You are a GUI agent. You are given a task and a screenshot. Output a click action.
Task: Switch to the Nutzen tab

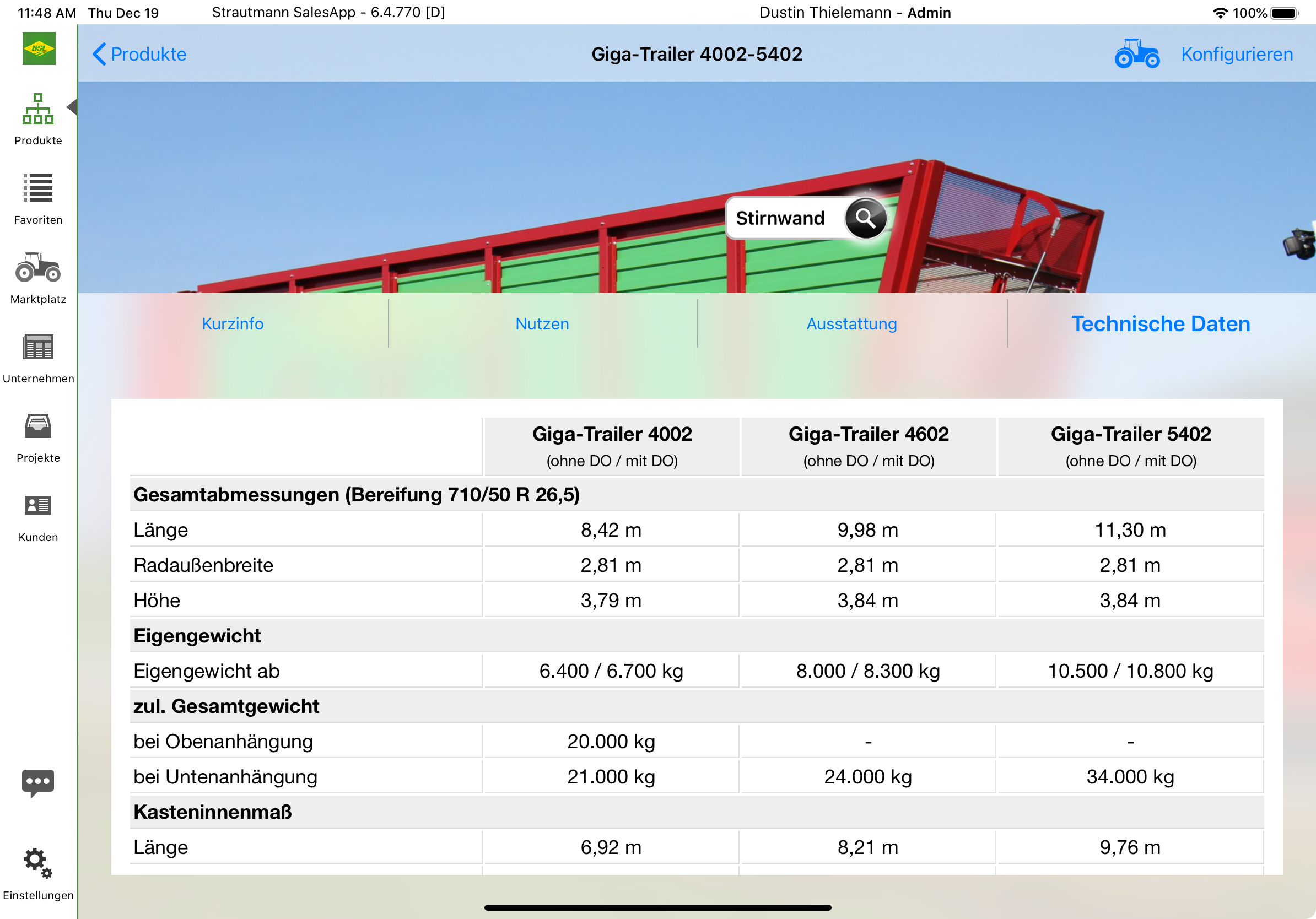(542, 324)
